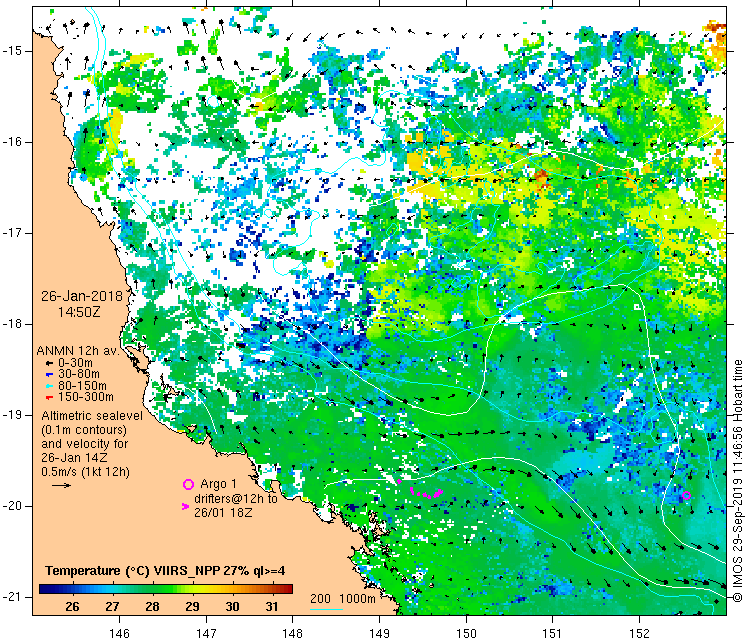Click the 0.5m/s velocity scale arrow
Screen dimensions: 750x640
[61, 486]
